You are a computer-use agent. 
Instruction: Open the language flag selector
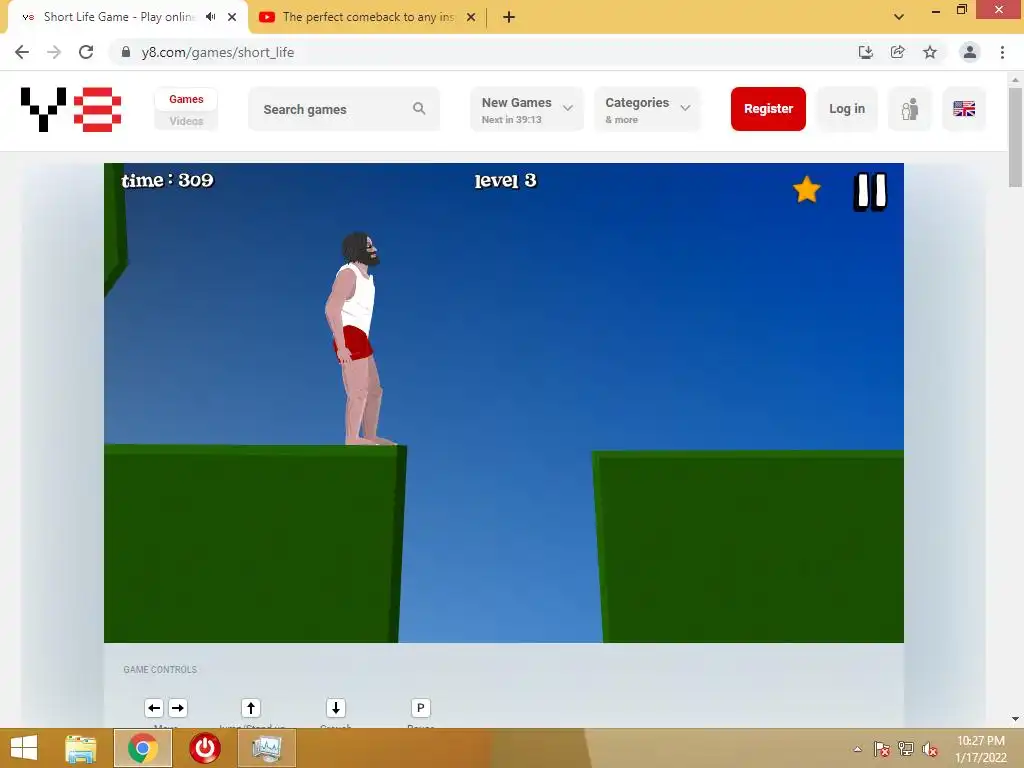click(964, 109)
